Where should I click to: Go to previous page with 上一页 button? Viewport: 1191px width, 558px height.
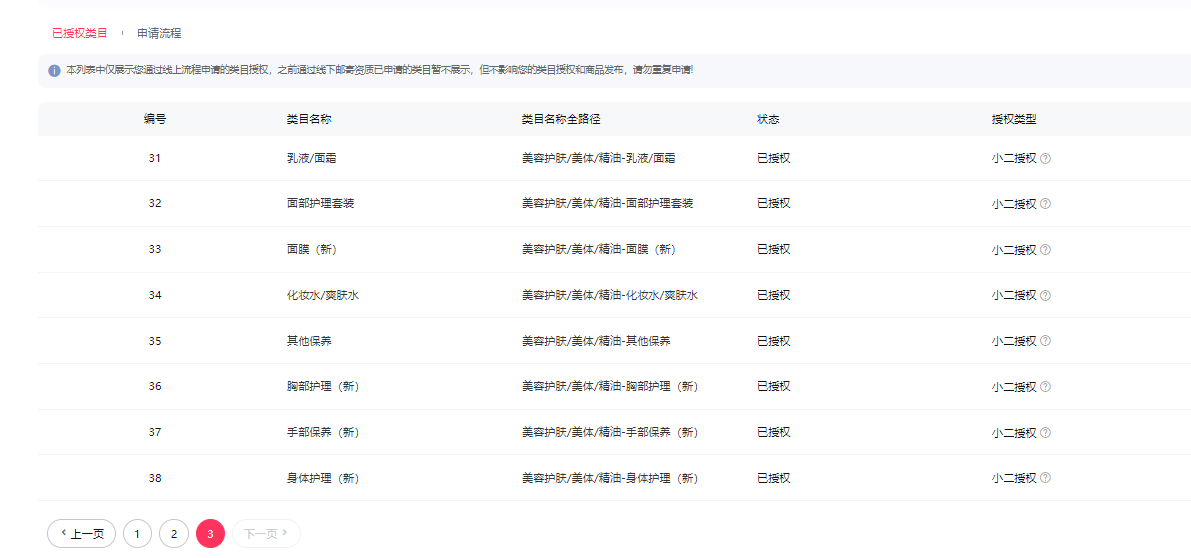coord(82,534)
